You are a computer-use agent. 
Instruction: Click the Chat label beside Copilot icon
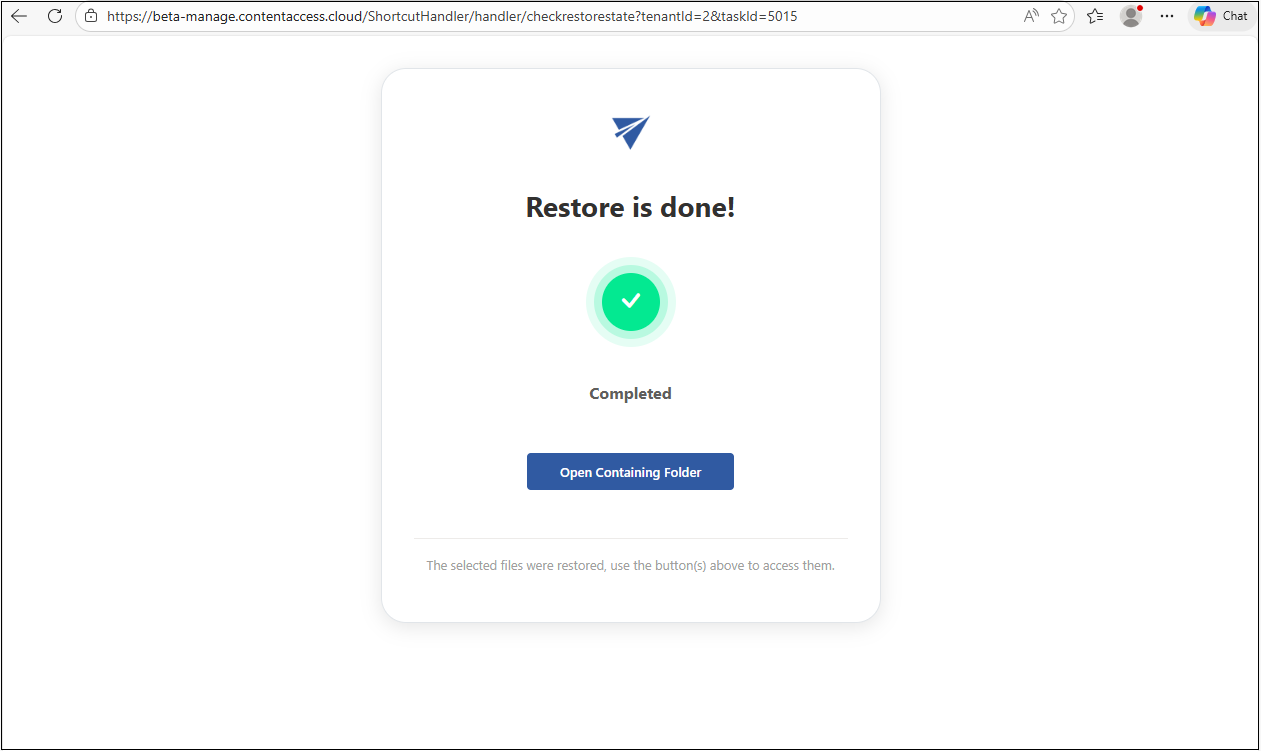(1235, 16)
